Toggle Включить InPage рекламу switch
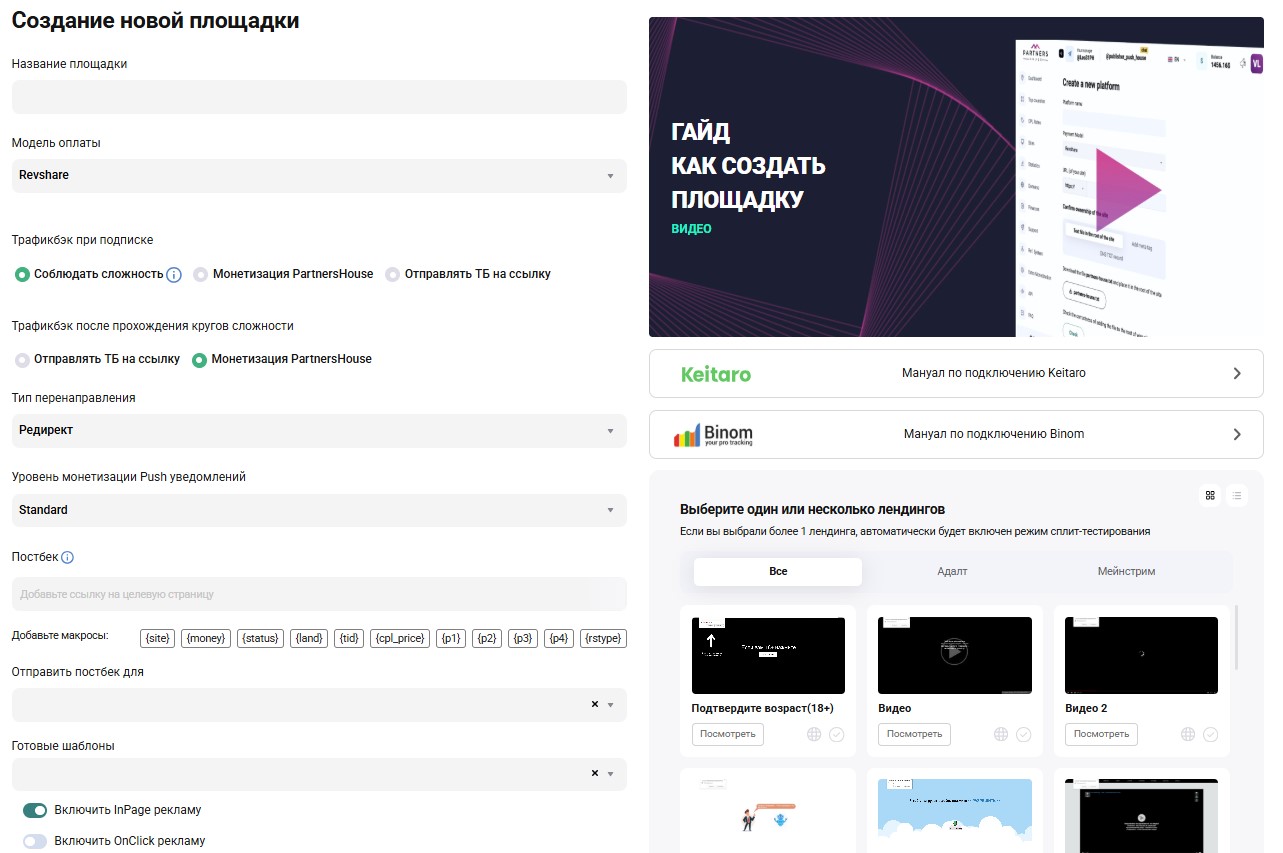 tap(35, 810)
